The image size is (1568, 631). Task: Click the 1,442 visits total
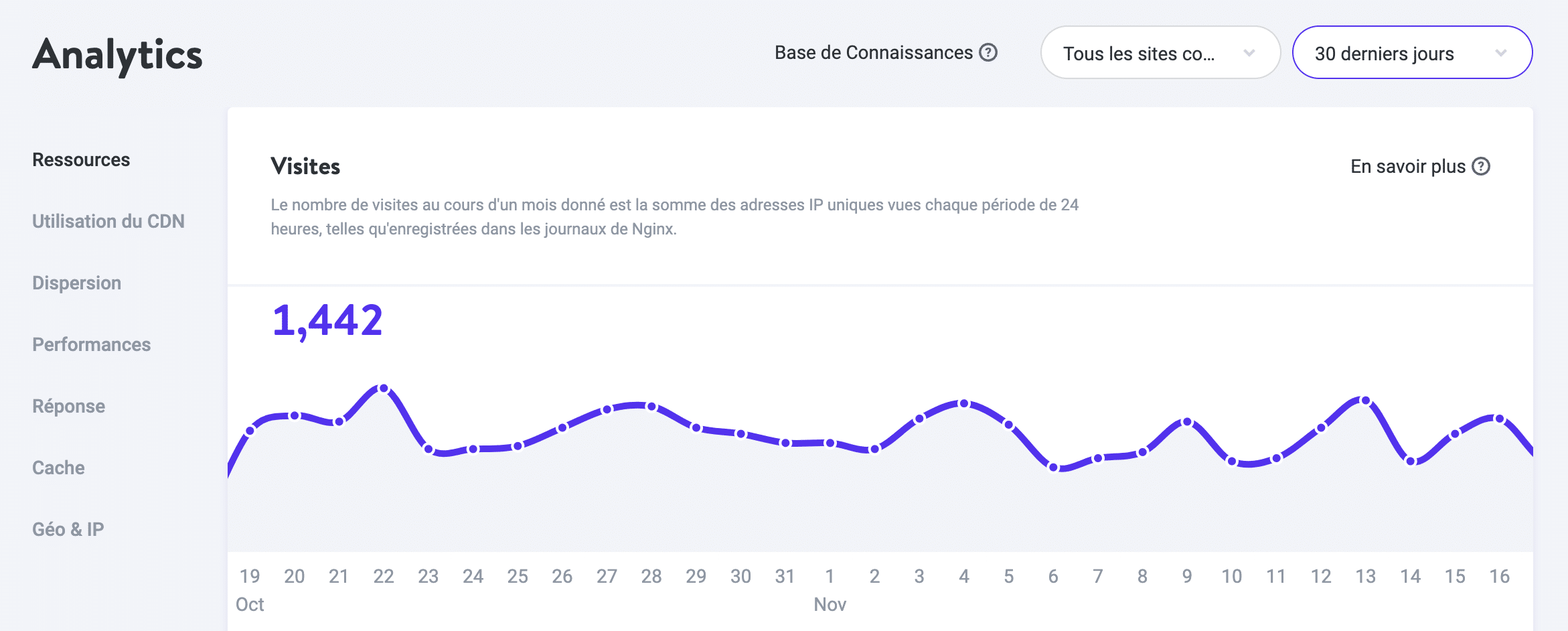click(x=327, y=320)
